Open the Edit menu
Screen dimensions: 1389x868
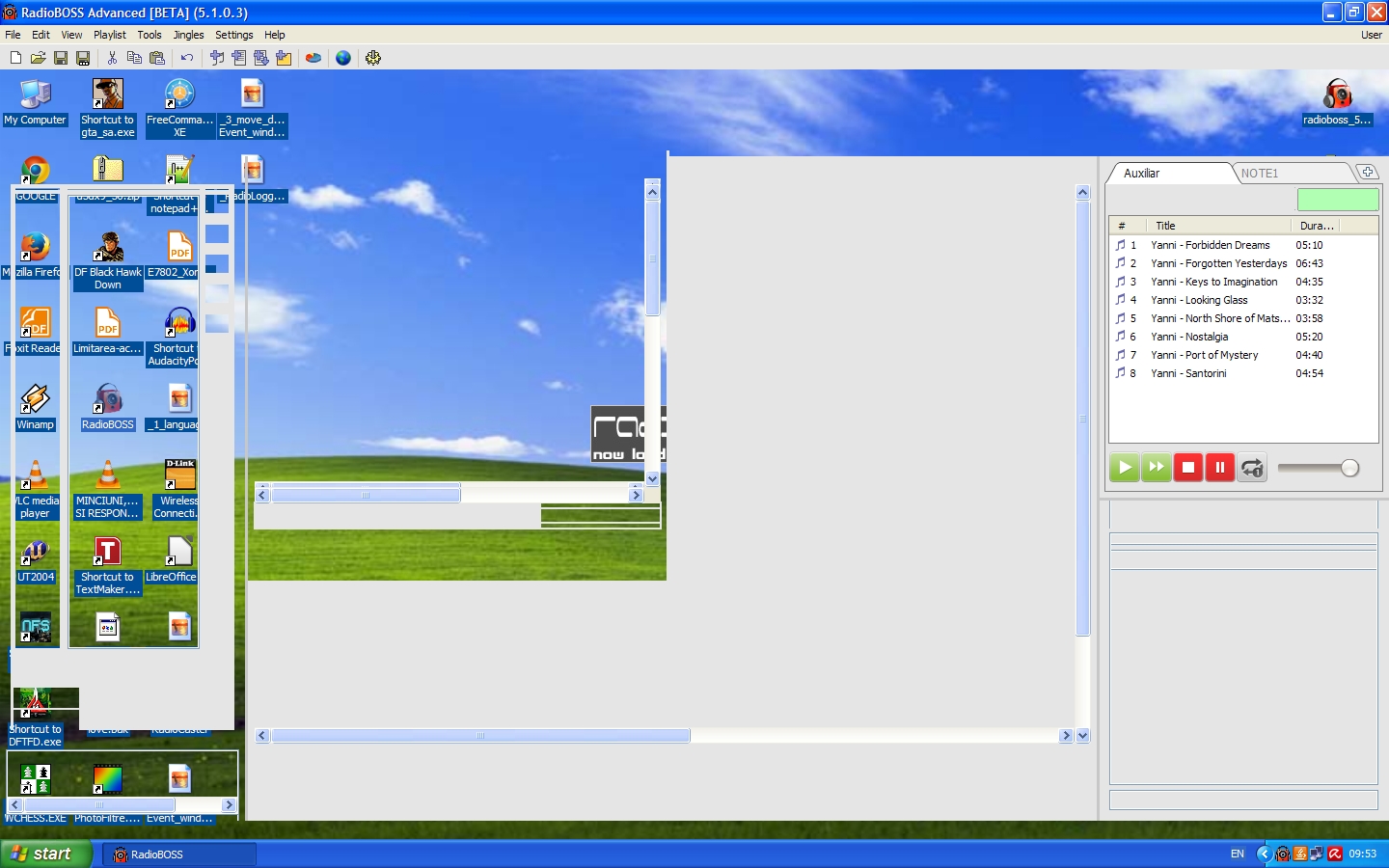pos(41,35)
